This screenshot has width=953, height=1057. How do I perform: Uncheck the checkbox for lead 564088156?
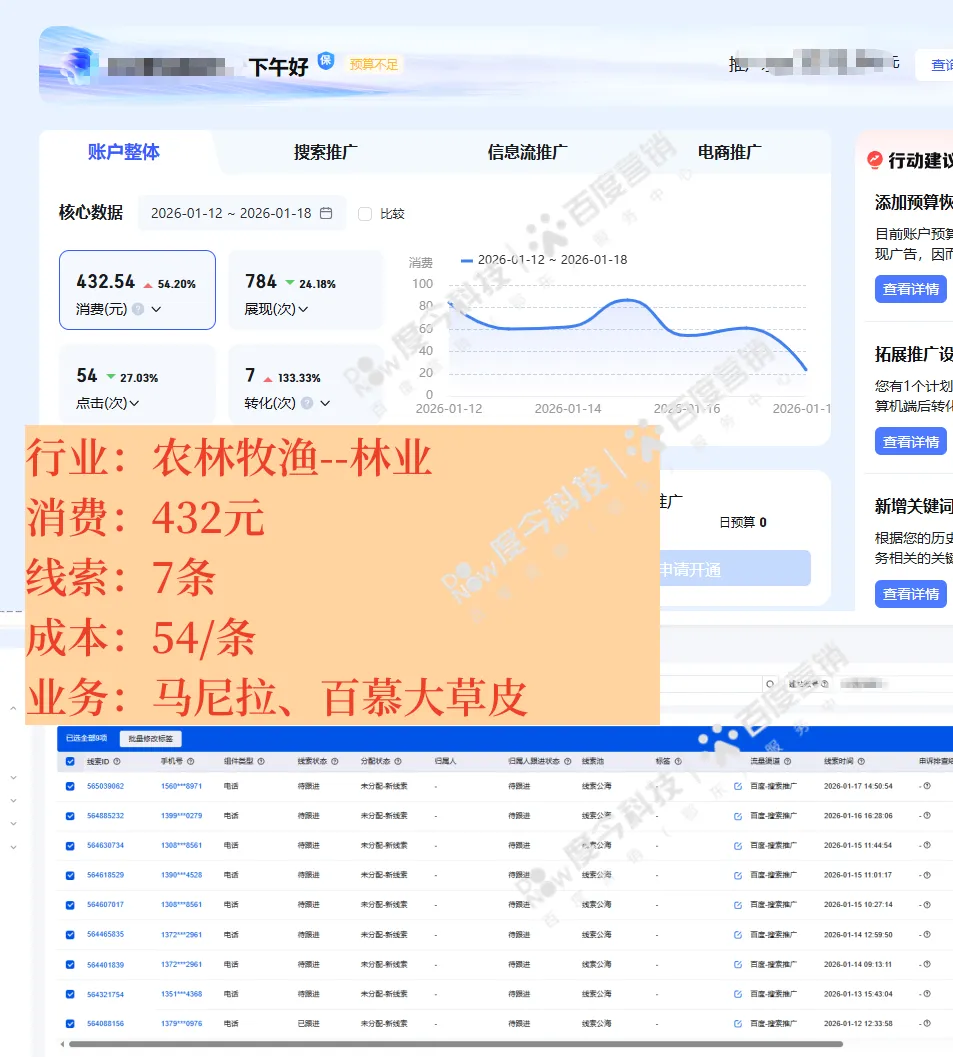pyautogui.click(x=70, y=1023)
